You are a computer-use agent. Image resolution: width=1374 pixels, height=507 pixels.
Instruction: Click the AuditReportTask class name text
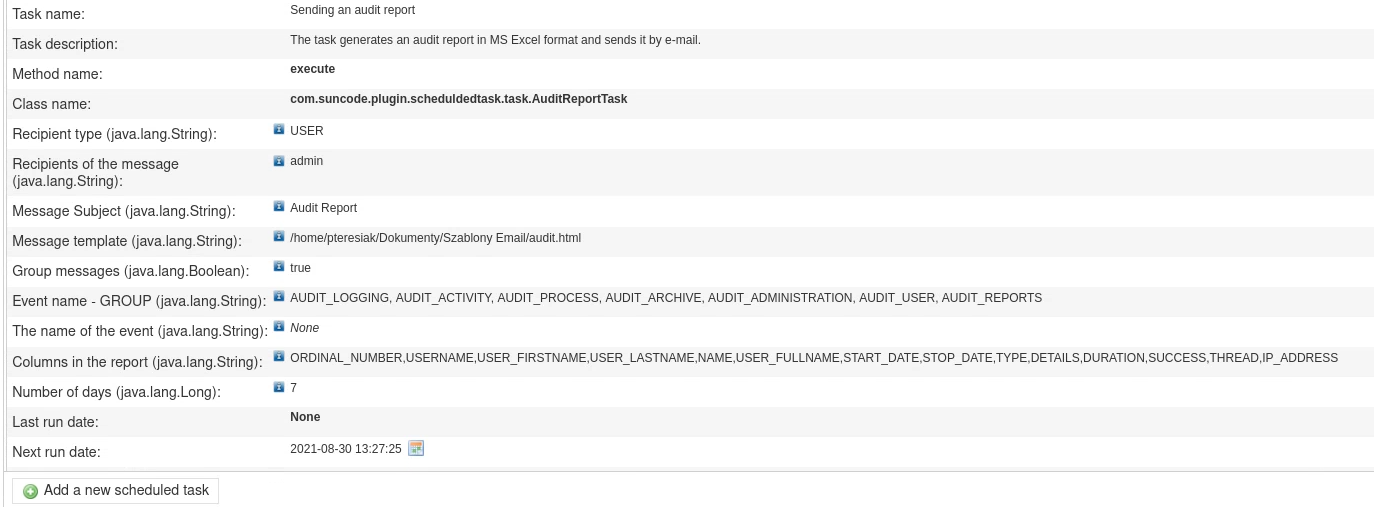tap(458, 99)
